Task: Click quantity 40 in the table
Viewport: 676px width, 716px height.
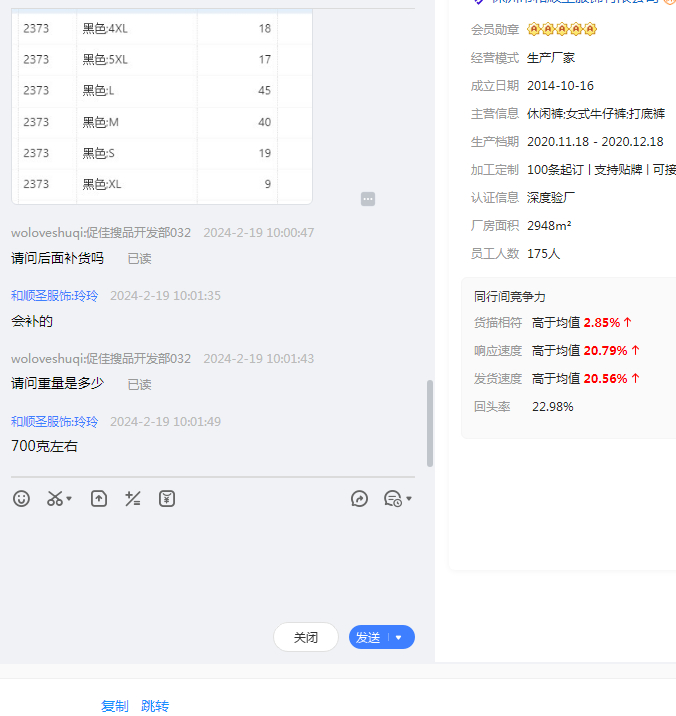Action: coord(264,122)
